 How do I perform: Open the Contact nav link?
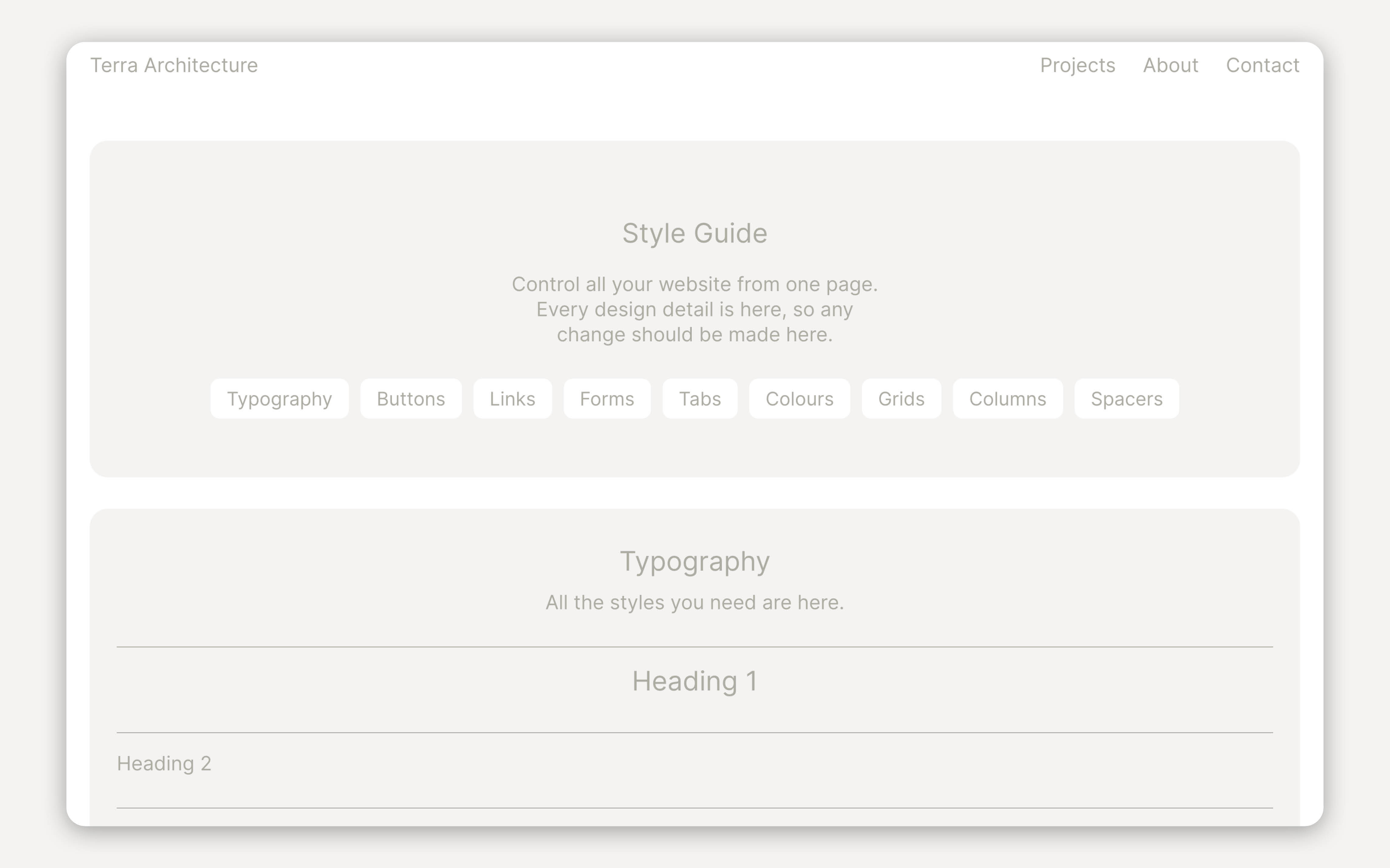1262,65
